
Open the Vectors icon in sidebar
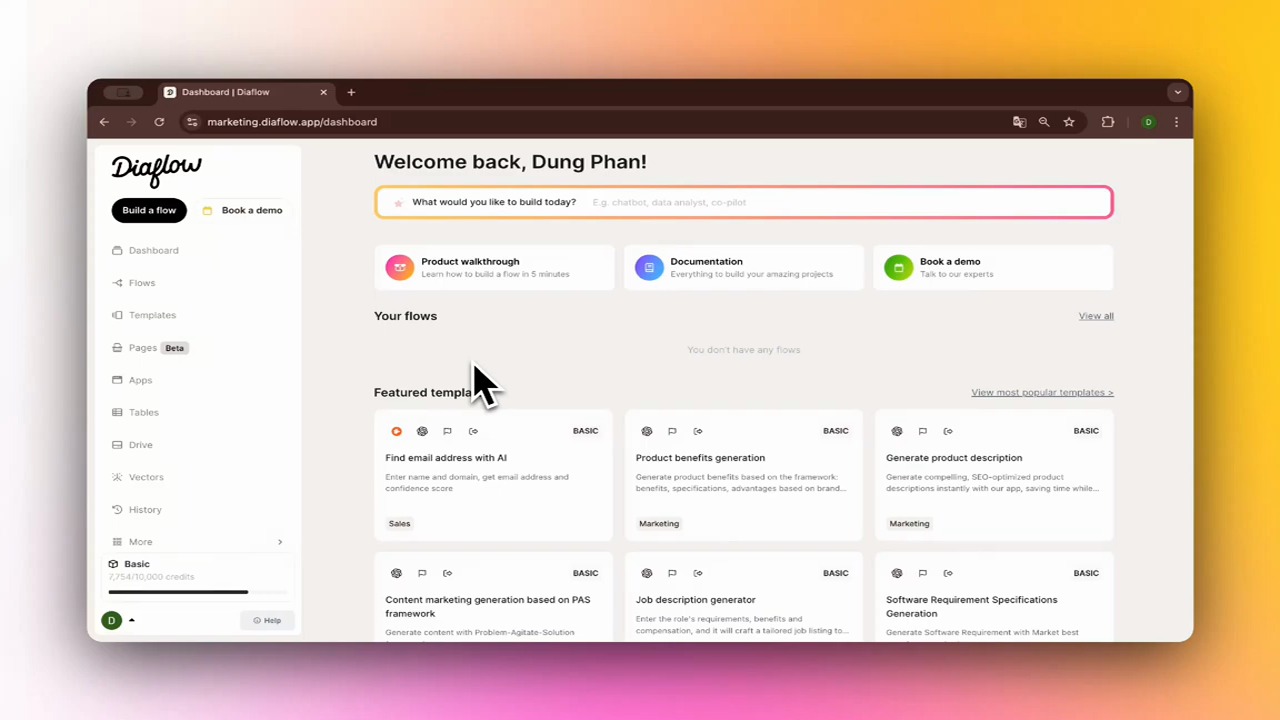click(117, 477)
